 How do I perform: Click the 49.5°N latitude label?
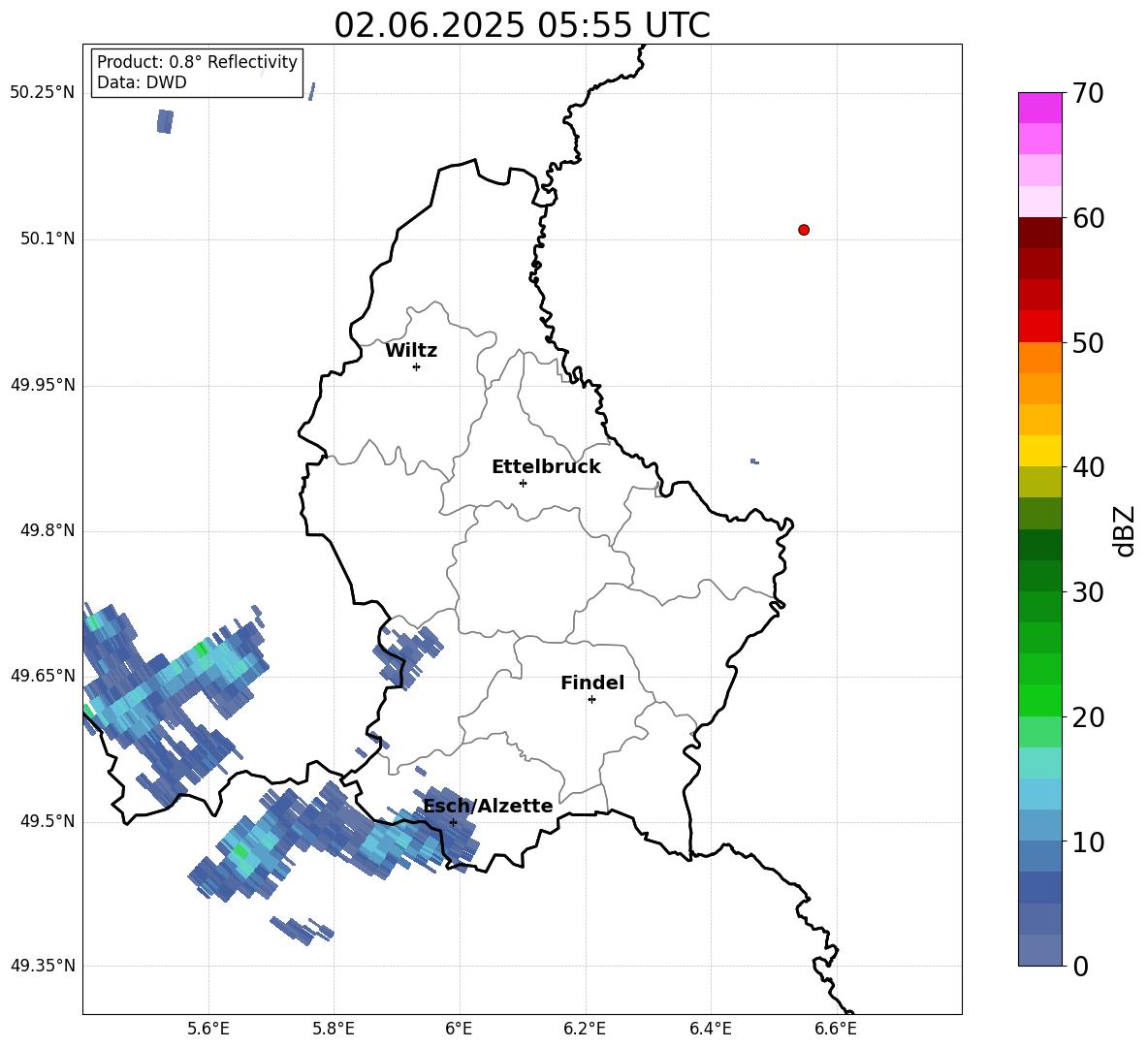click(48, 820)
